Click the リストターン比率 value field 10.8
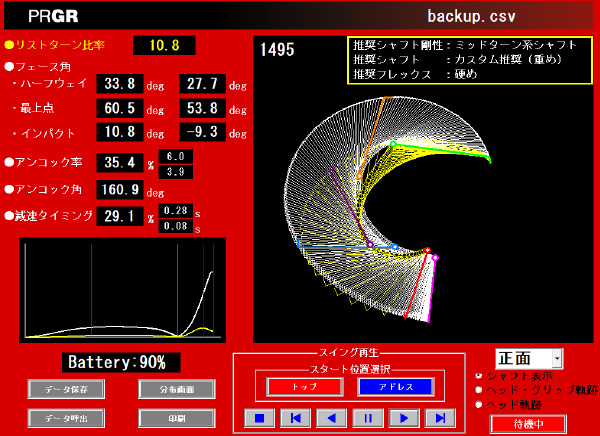 pyautogui.click(x=164, y=45)
